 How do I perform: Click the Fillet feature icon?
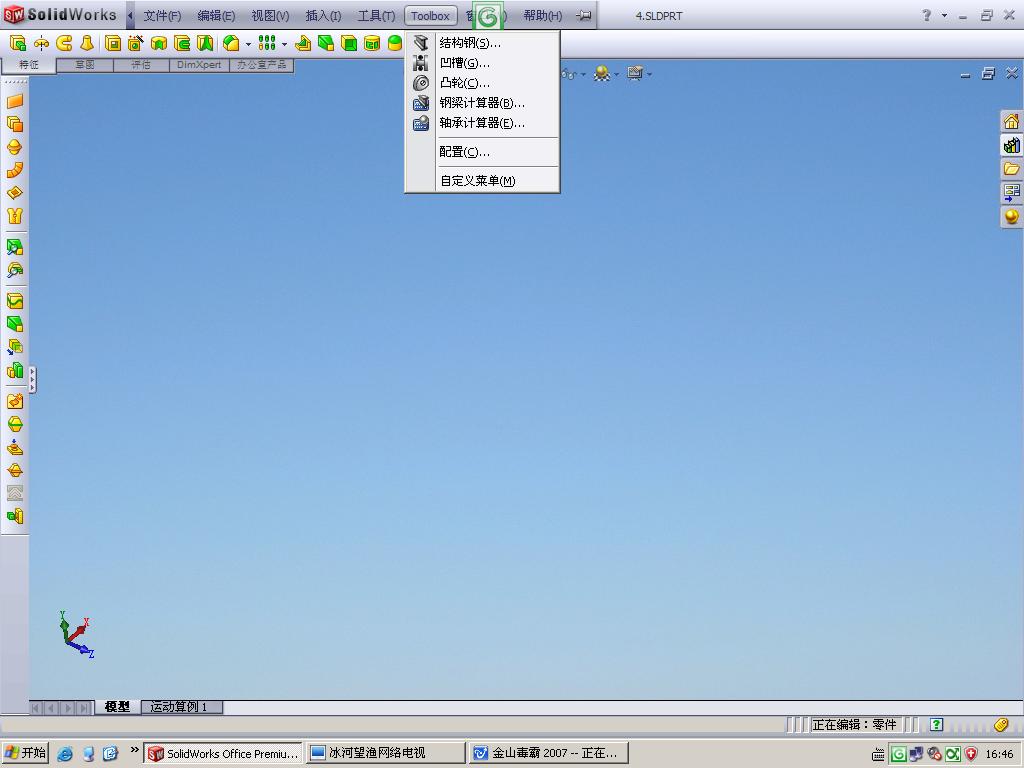(231, 44)
